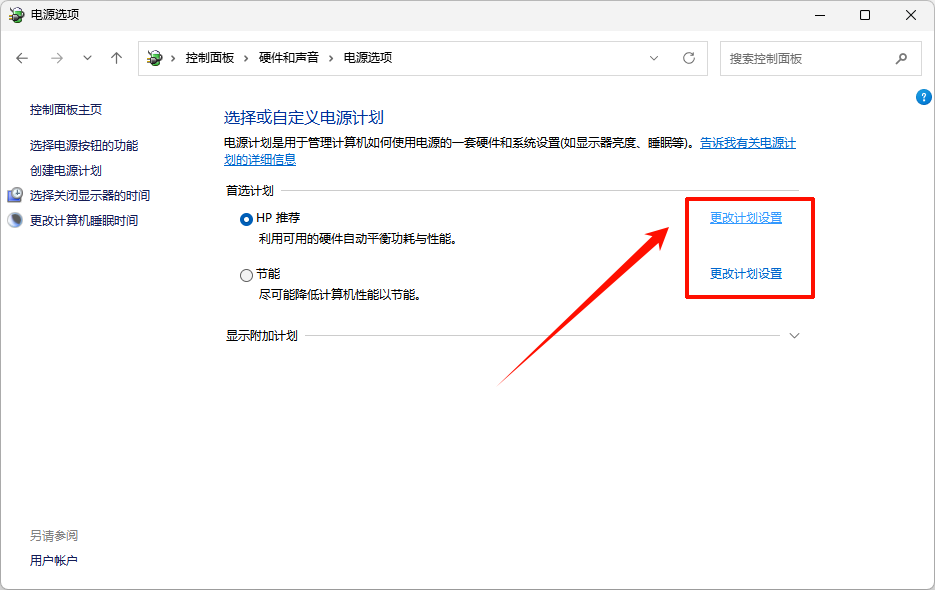The image size is (935, 590).
Task: Click the refresh icon
Action: point(689,58)
